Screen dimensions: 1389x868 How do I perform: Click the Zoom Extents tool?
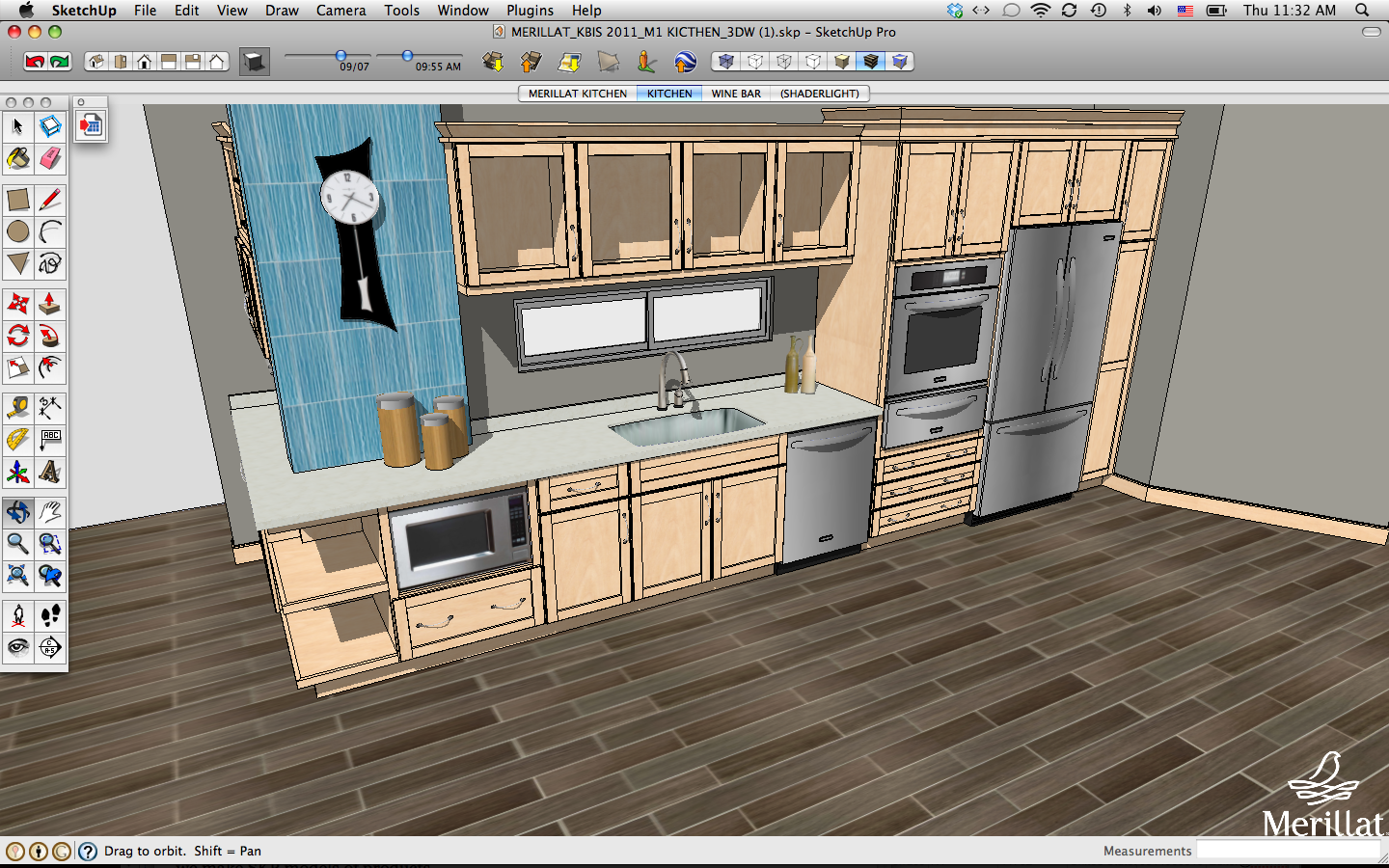pos(17,576)
